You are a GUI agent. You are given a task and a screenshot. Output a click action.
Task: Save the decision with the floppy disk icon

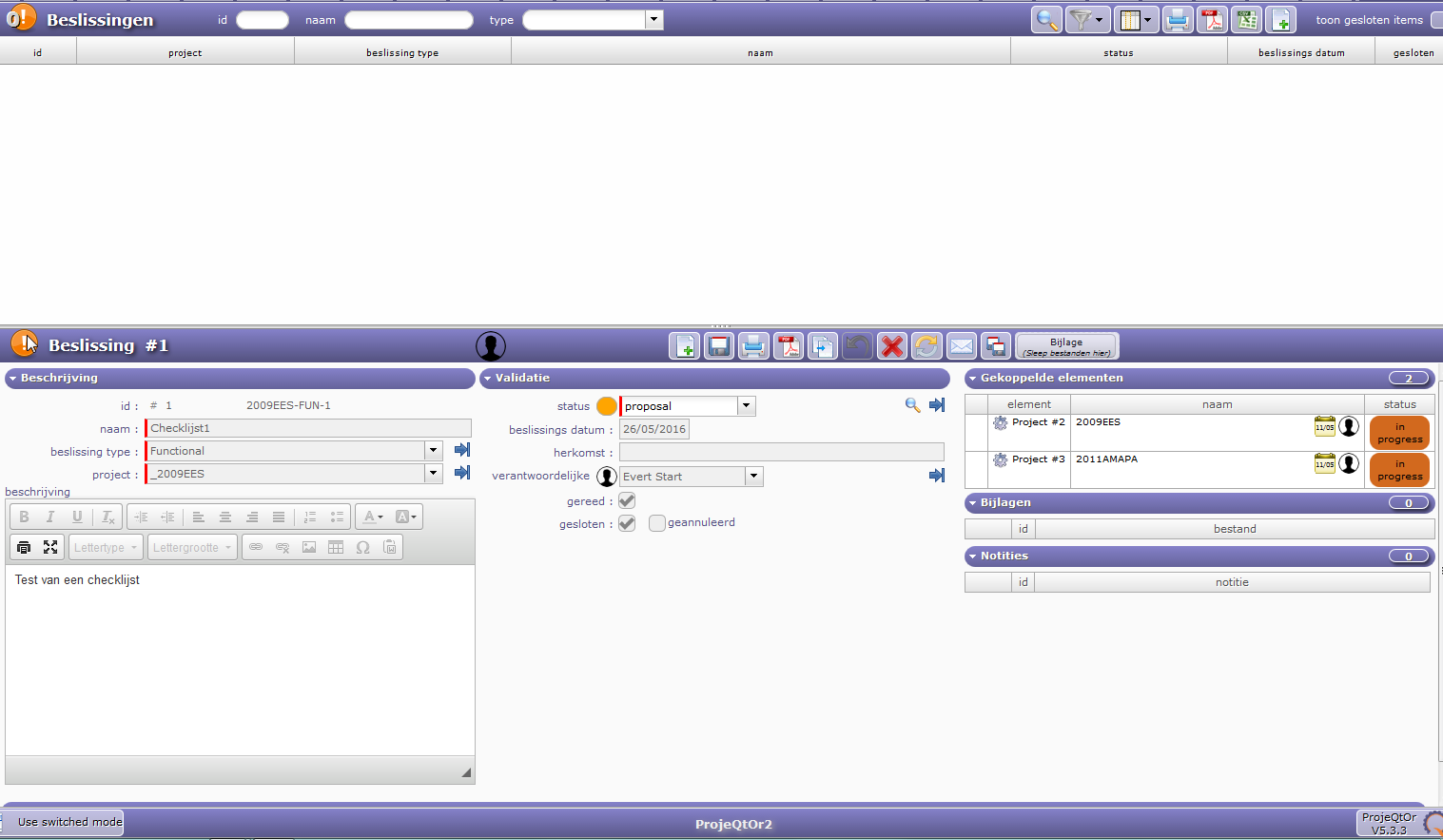tap(719, 346)
